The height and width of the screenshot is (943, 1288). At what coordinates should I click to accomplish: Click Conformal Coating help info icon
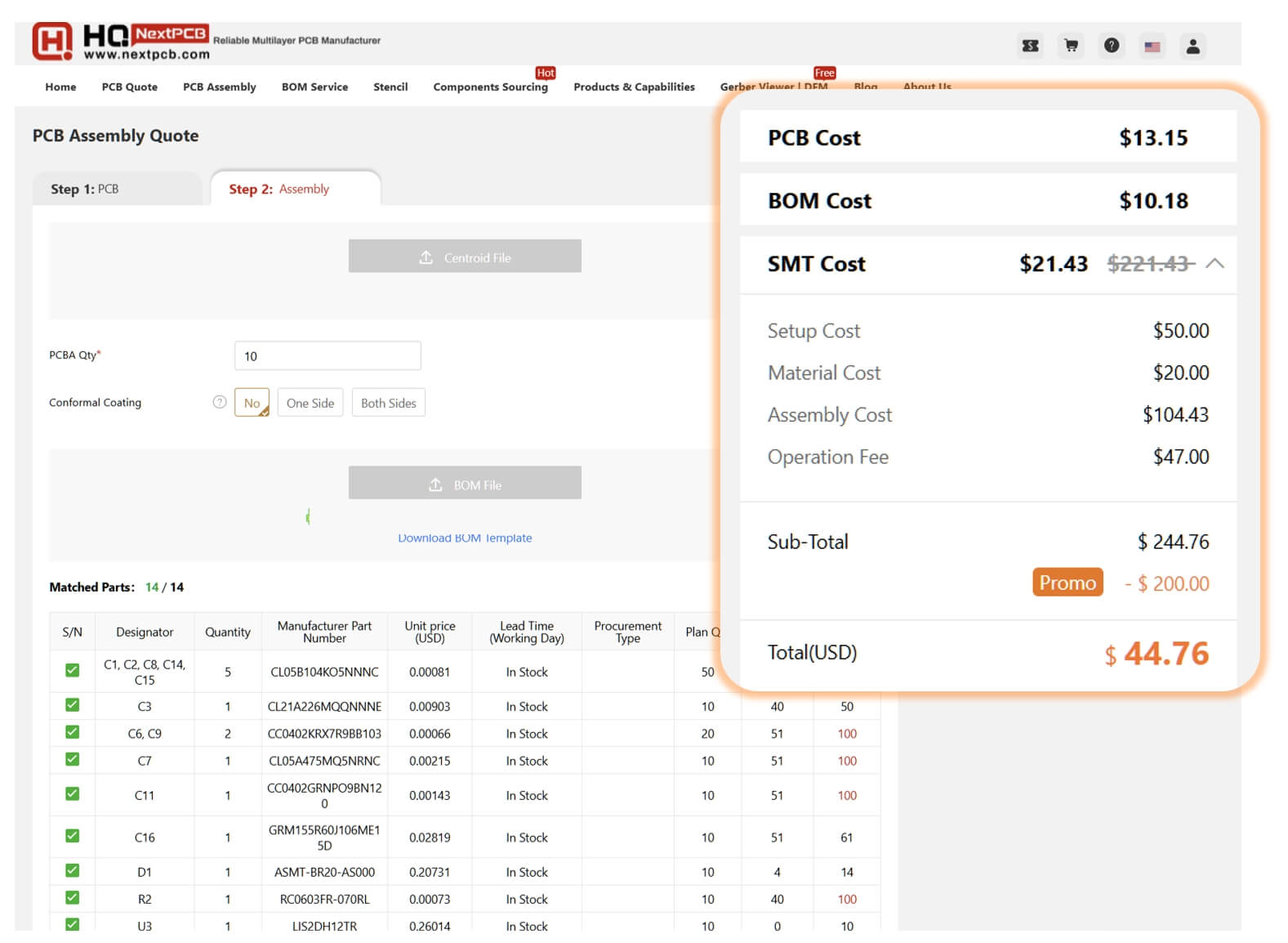[x=220, y=402]
